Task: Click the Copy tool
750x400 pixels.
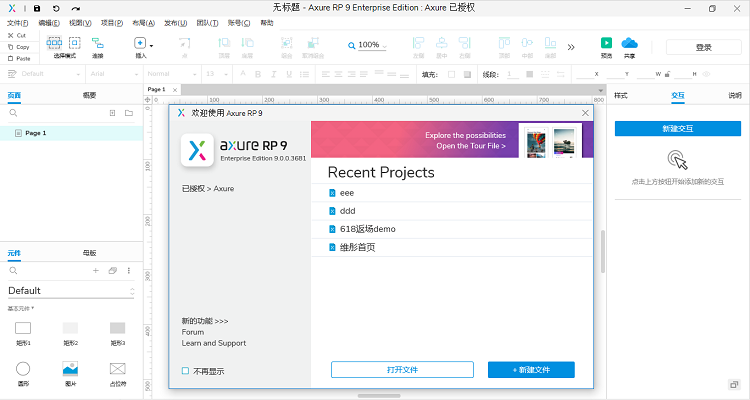Action: (x=19, y=47)
